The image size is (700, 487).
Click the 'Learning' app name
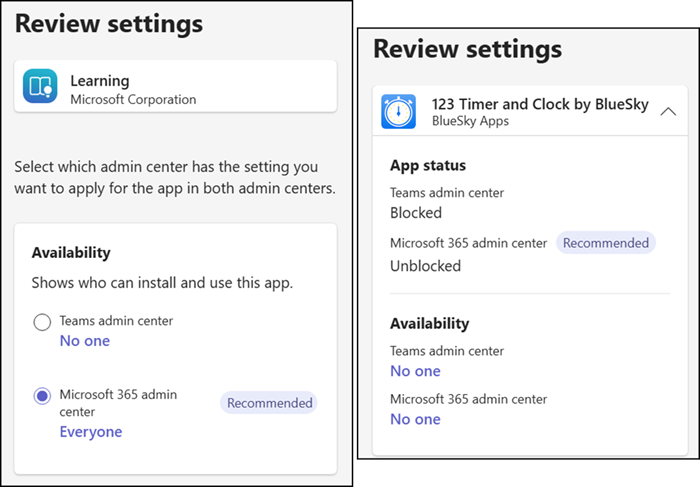coord(100,81)
